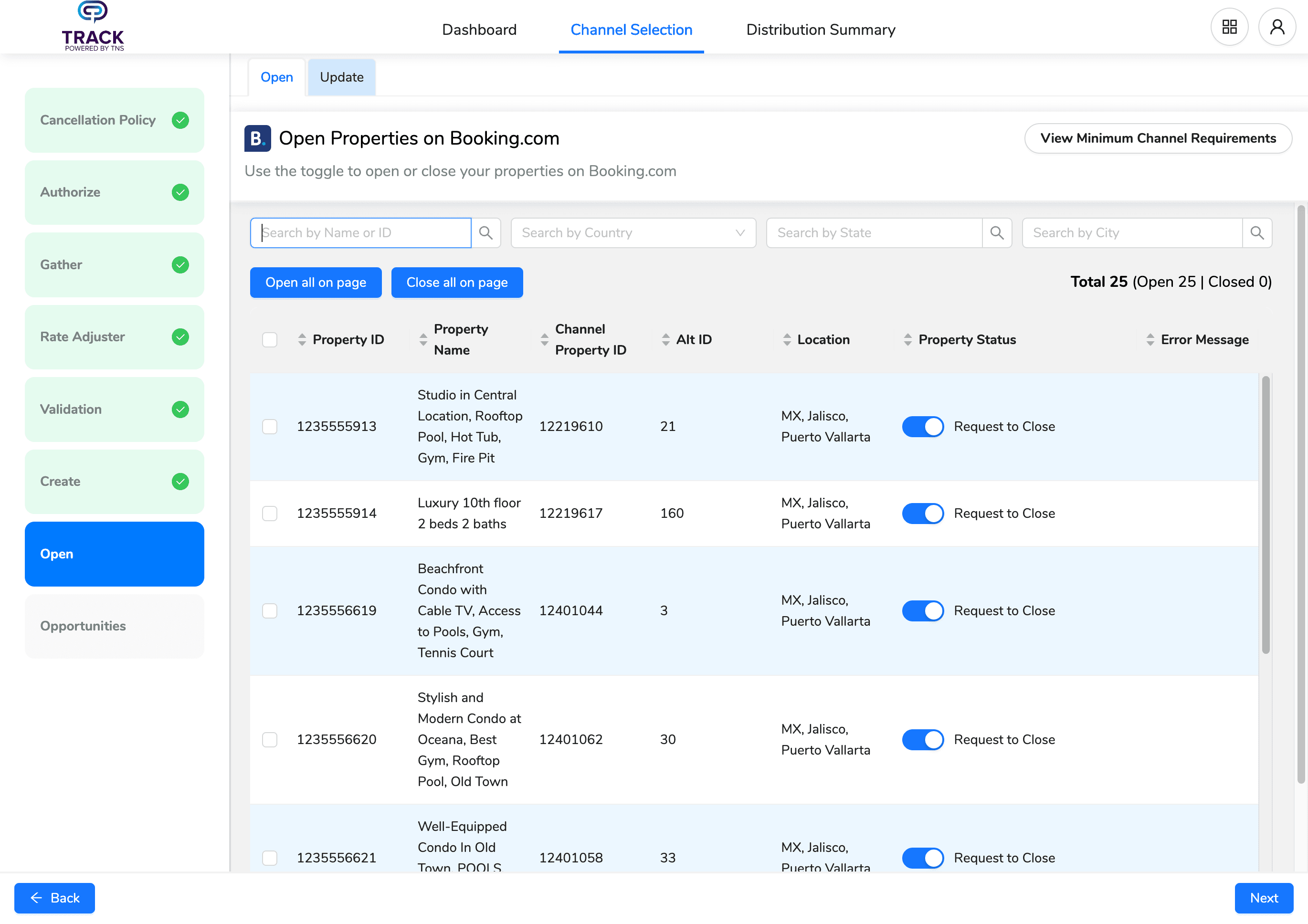Image resolution: width=1308 pixels, height=924 pixels.
Task: Click Close all on page button
Action: pyautogui.click(x=457, y=283)
